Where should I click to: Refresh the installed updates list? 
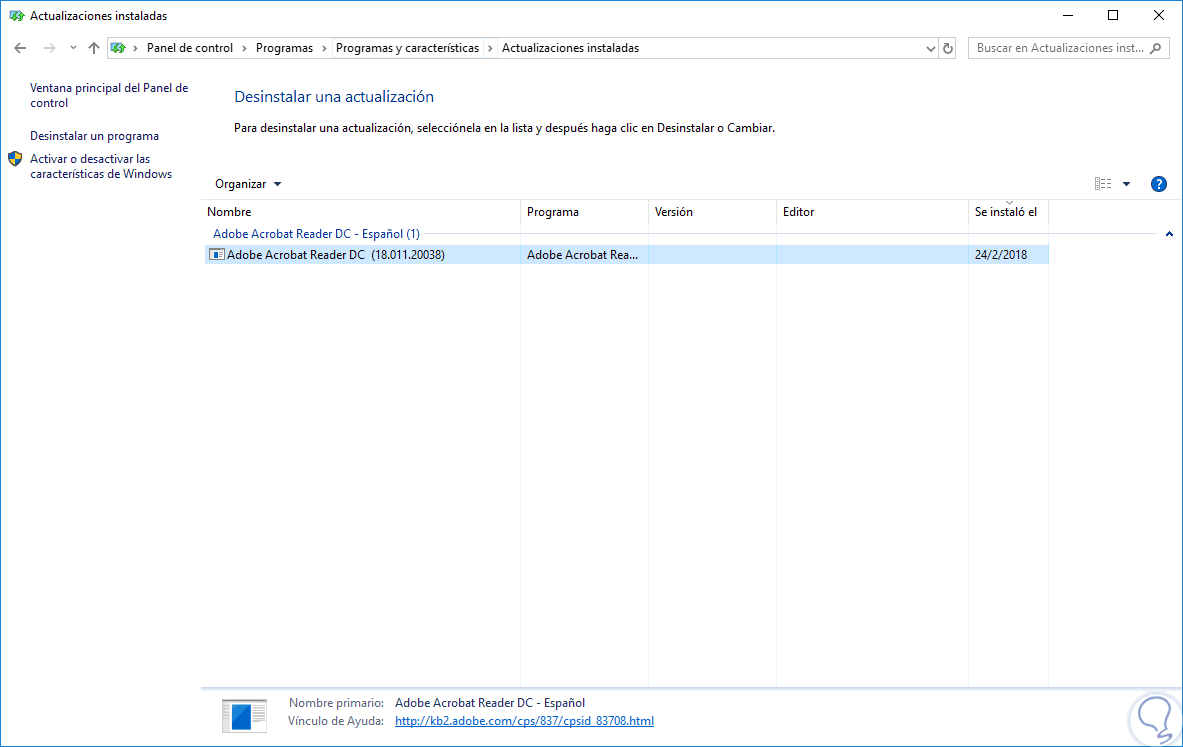click(947, 47)
